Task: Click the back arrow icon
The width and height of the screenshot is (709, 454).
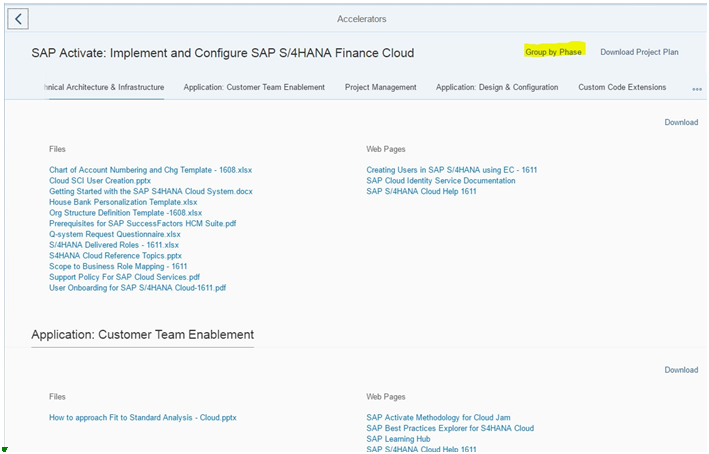Action: tap(18, 19)
